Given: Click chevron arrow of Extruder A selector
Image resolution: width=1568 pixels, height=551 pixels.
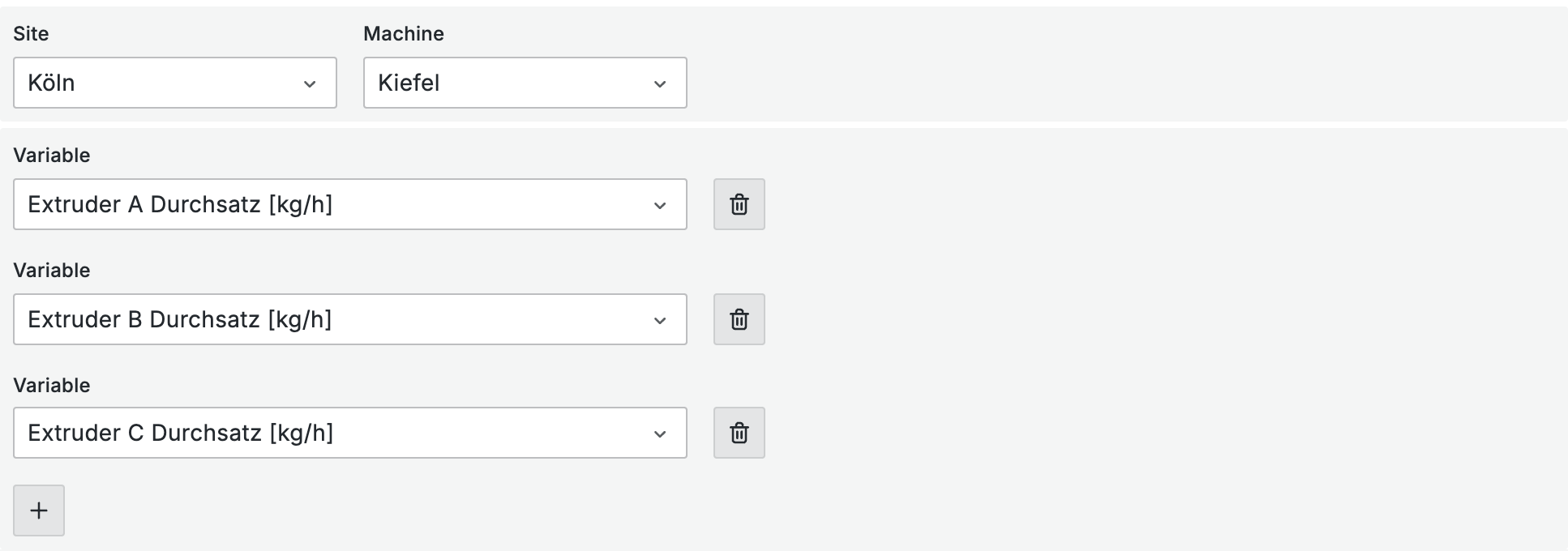Looking at the screenshot, I should (x=660, y=205).
